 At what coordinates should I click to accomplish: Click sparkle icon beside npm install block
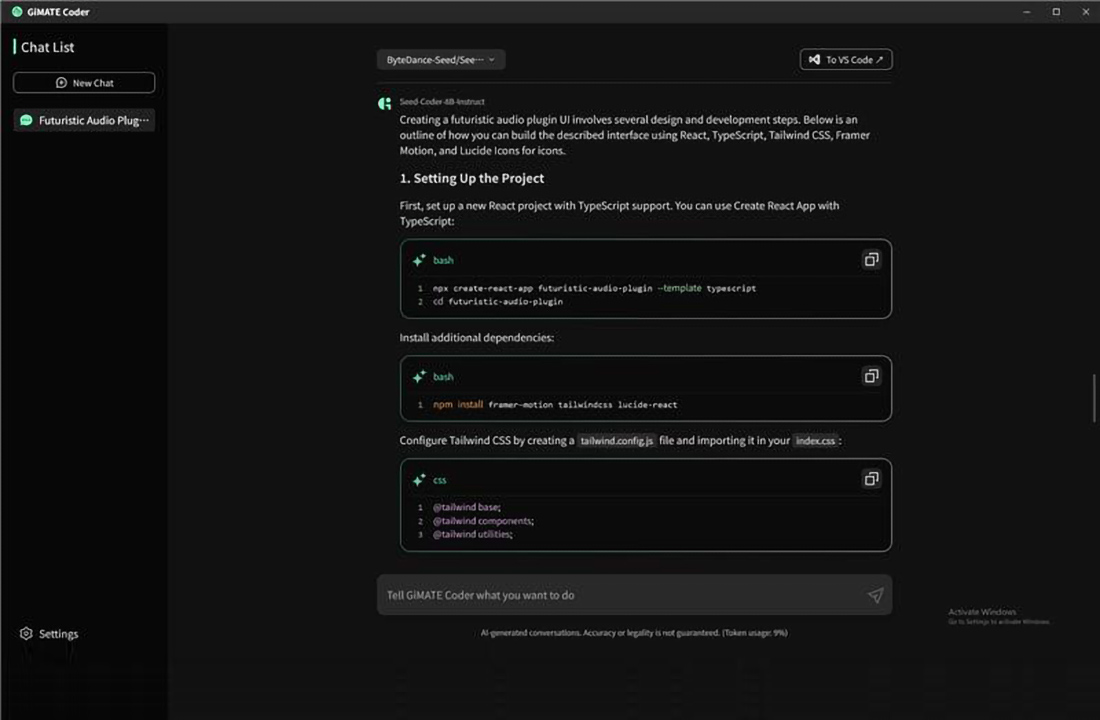pos(419,377)
